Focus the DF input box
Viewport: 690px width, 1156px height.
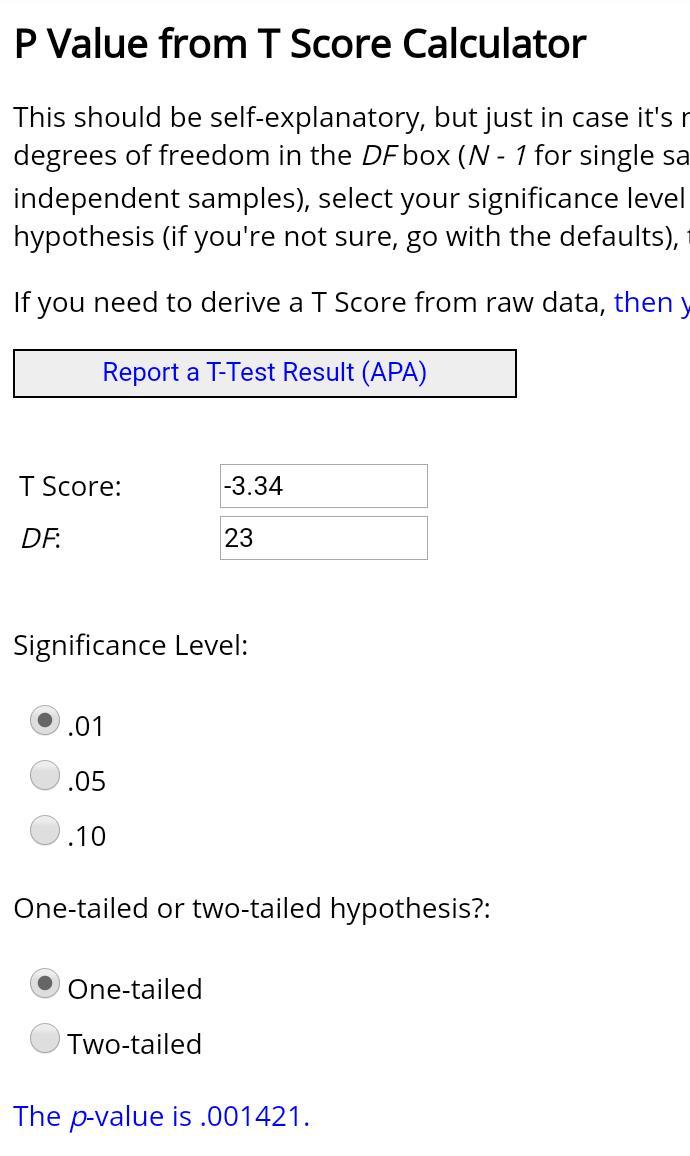[x=324, y=538]
